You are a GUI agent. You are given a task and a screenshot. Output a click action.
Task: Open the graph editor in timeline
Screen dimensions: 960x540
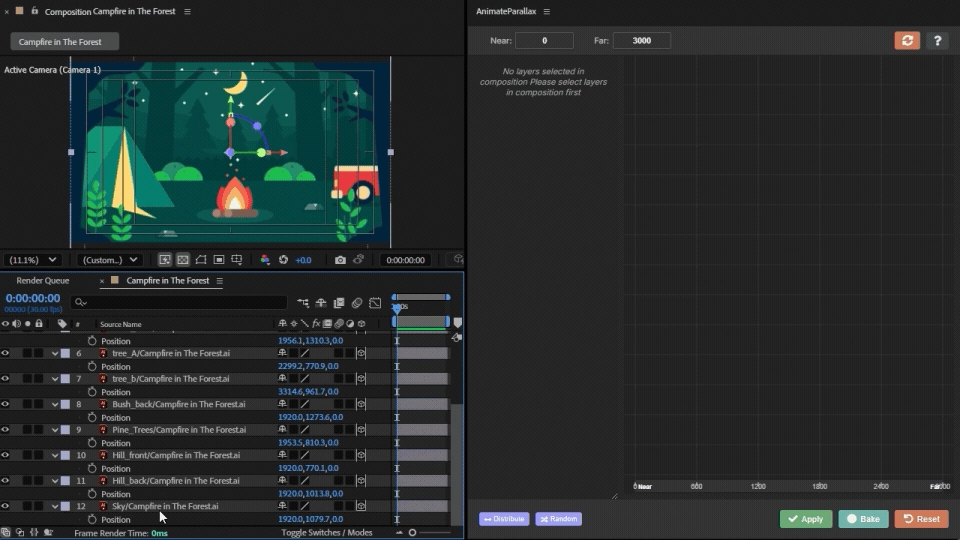(375, 302)
